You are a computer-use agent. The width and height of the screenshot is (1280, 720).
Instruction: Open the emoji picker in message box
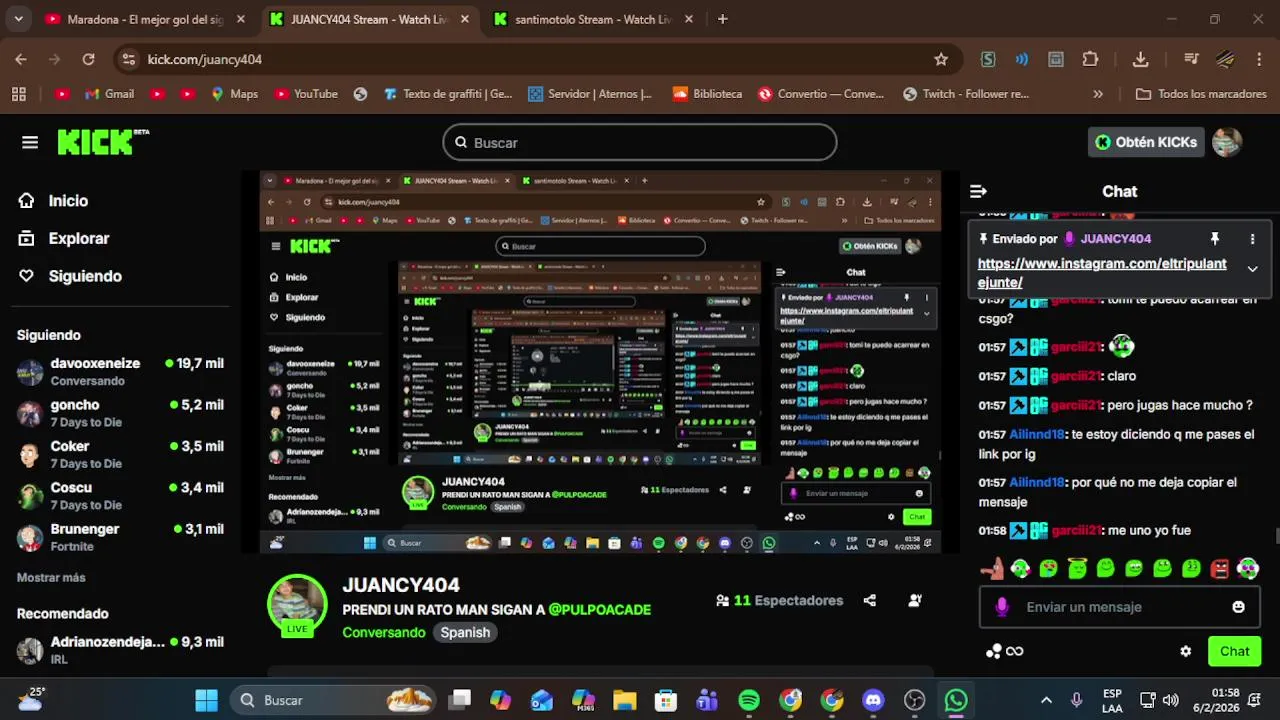1239,607
